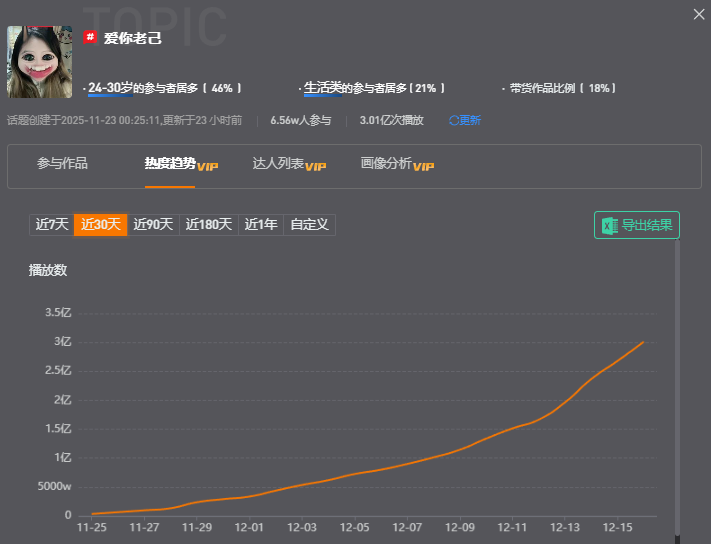This screenshot has width=711, height=544.
Task: Click the topic title 爱你老己
Action: [x=133, y=38]
